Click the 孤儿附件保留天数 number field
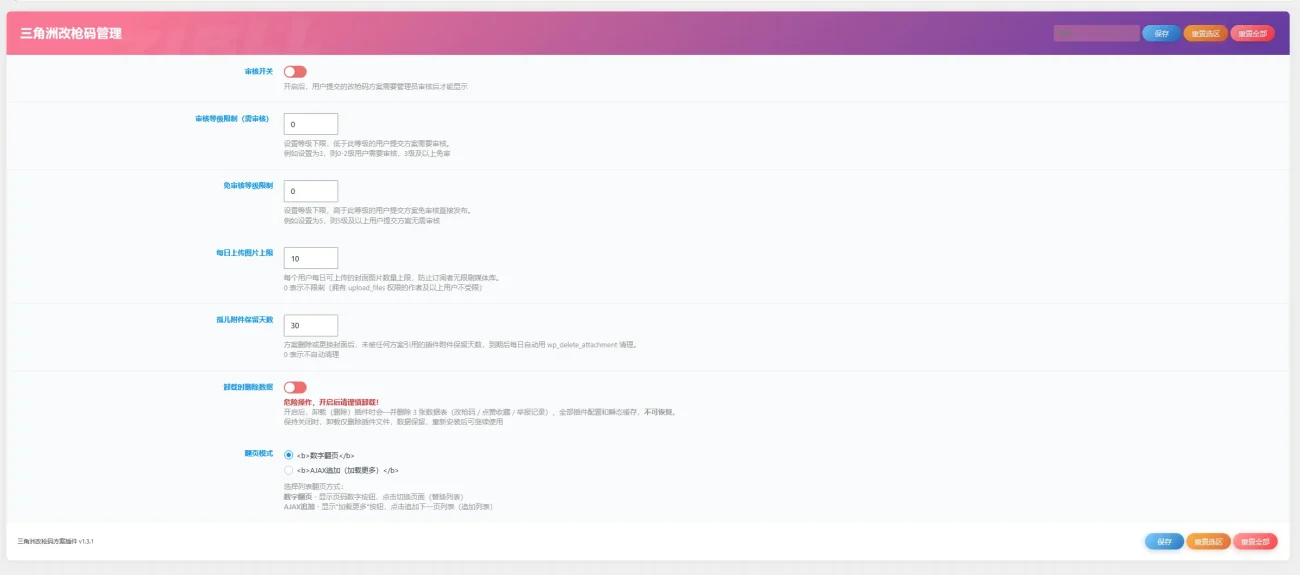1300x575 pixels. [311, 326]
